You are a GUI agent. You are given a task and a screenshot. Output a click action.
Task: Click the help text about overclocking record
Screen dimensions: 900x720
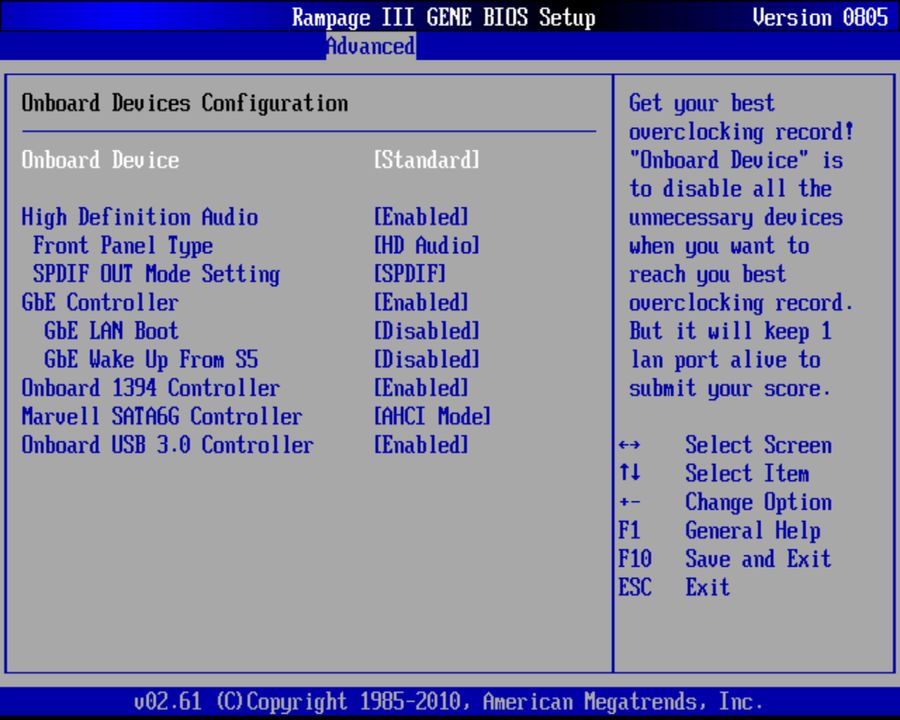coord(741,246)
